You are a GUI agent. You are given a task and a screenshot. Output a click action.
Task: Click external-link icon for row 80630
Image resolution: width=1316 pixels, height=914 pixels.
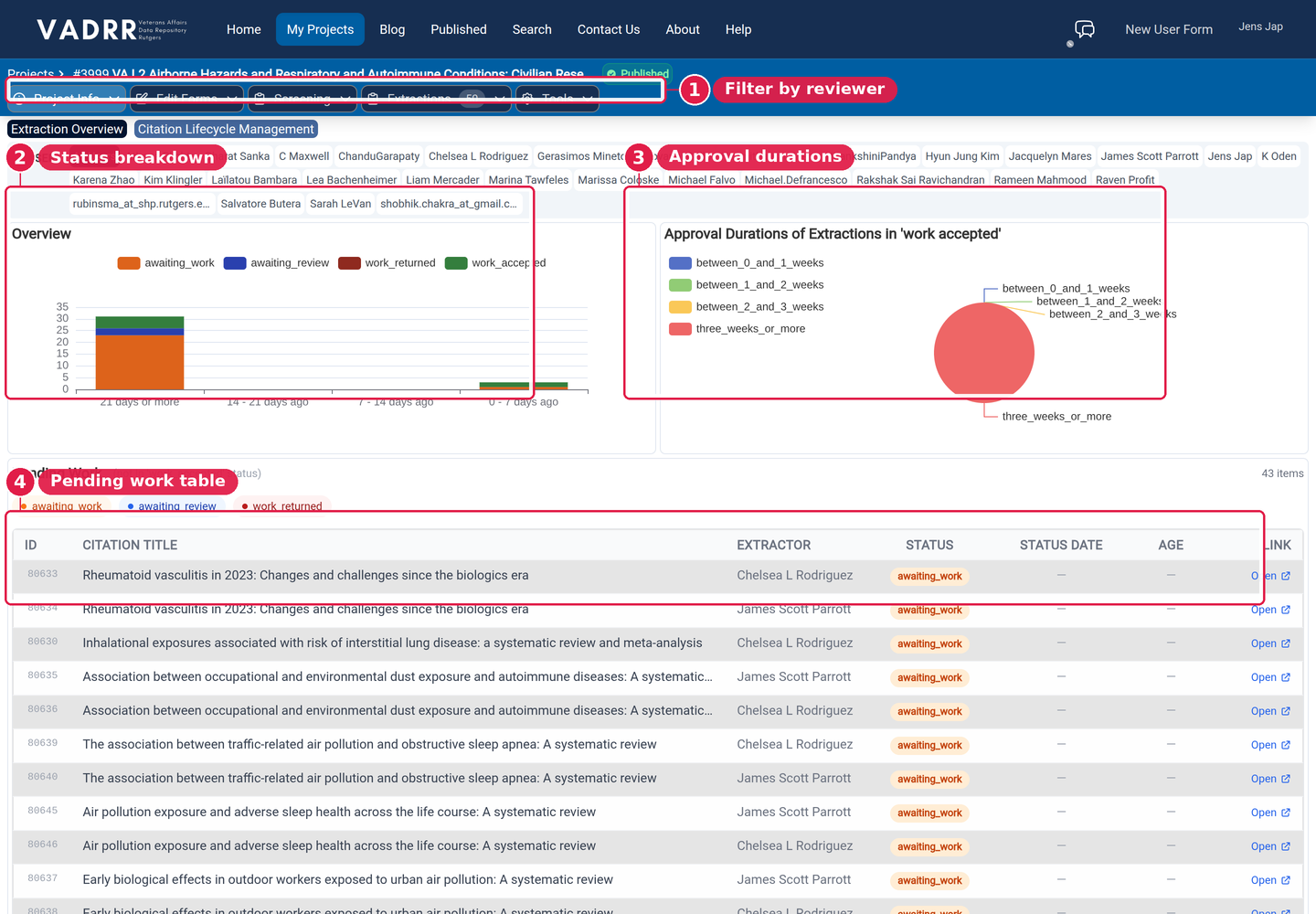pyautogui.click(x=1286, y=643)
